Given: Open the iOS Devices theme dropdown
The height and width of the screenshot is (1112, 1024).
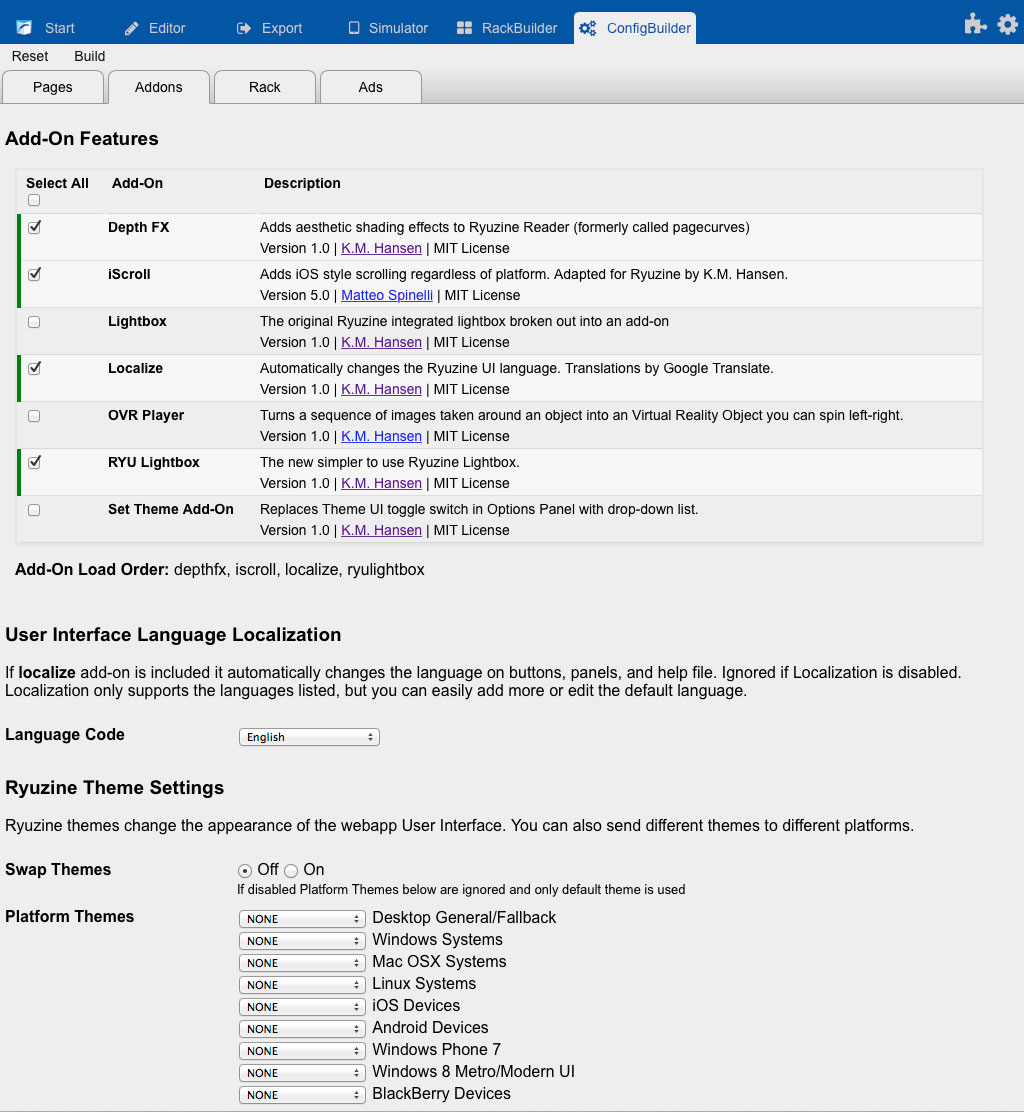Looking at the screenshot, I should pos(302,1007).
